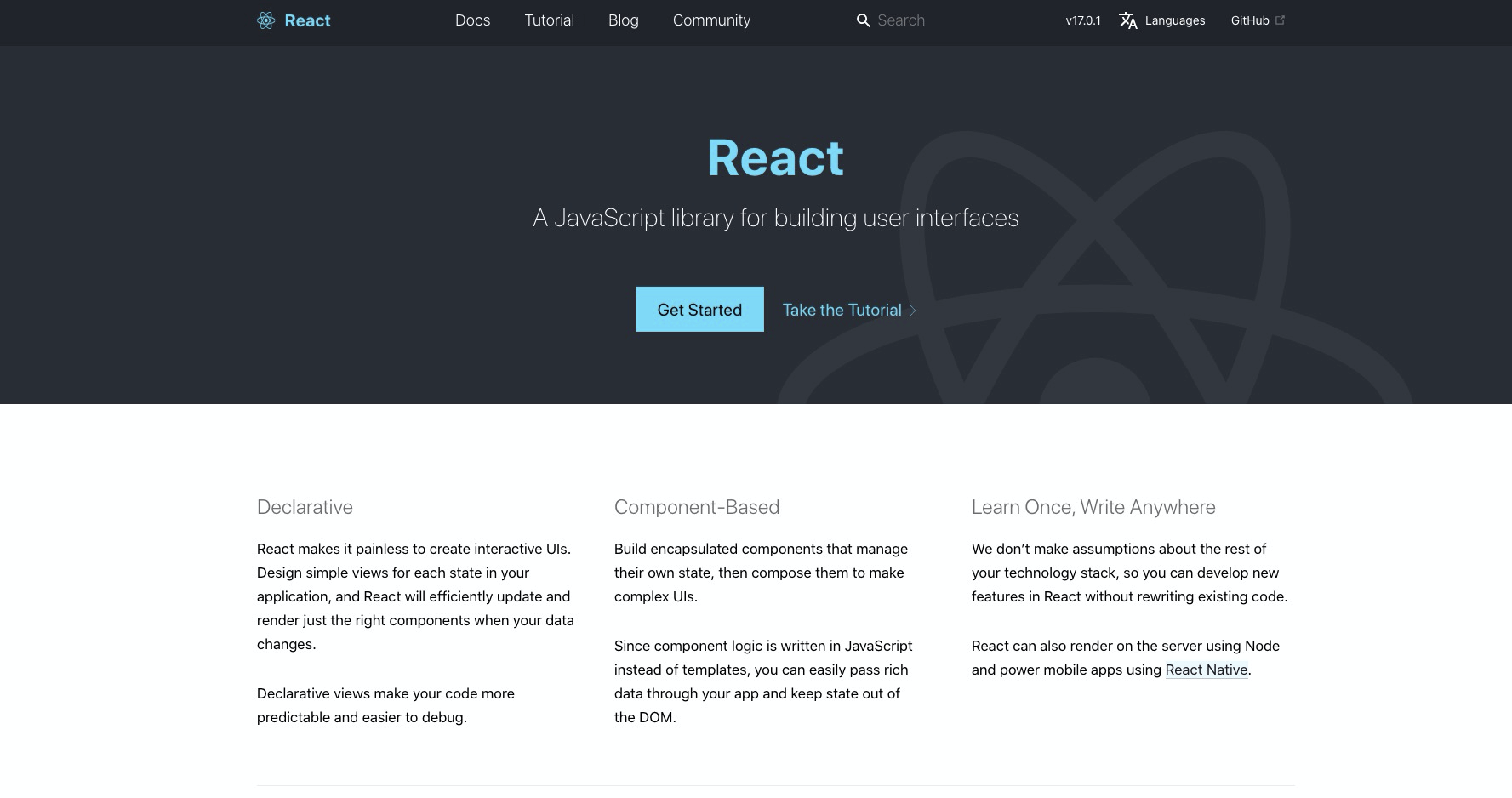Viewport: 1512px width, 798px height.
Task: Click the search magnifier icon
Action: click(863, 20)
